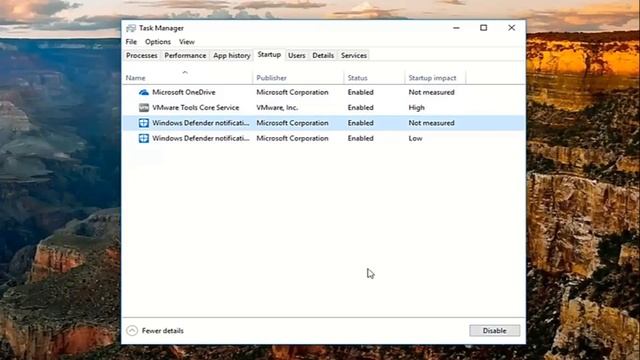
Task: Click the Fewer details label
Action: tap(162, 331)
